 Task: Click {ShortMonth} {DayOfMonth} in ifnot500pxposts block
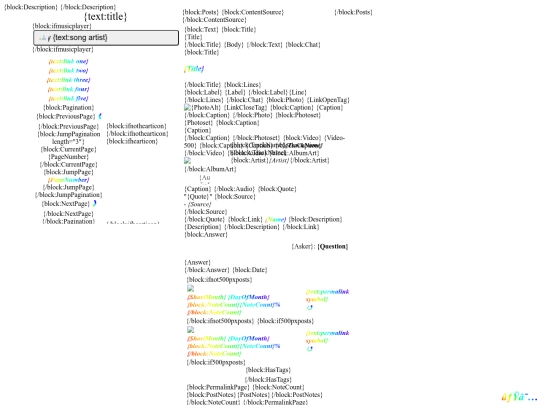tap(228, 297)
